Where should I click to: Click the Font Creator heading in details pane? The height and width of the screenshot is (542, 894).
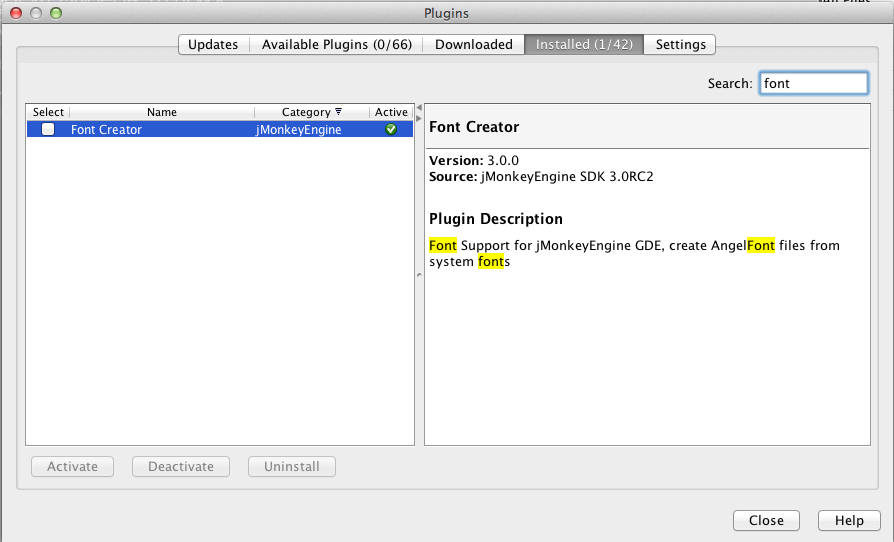[x=474, y=127]
